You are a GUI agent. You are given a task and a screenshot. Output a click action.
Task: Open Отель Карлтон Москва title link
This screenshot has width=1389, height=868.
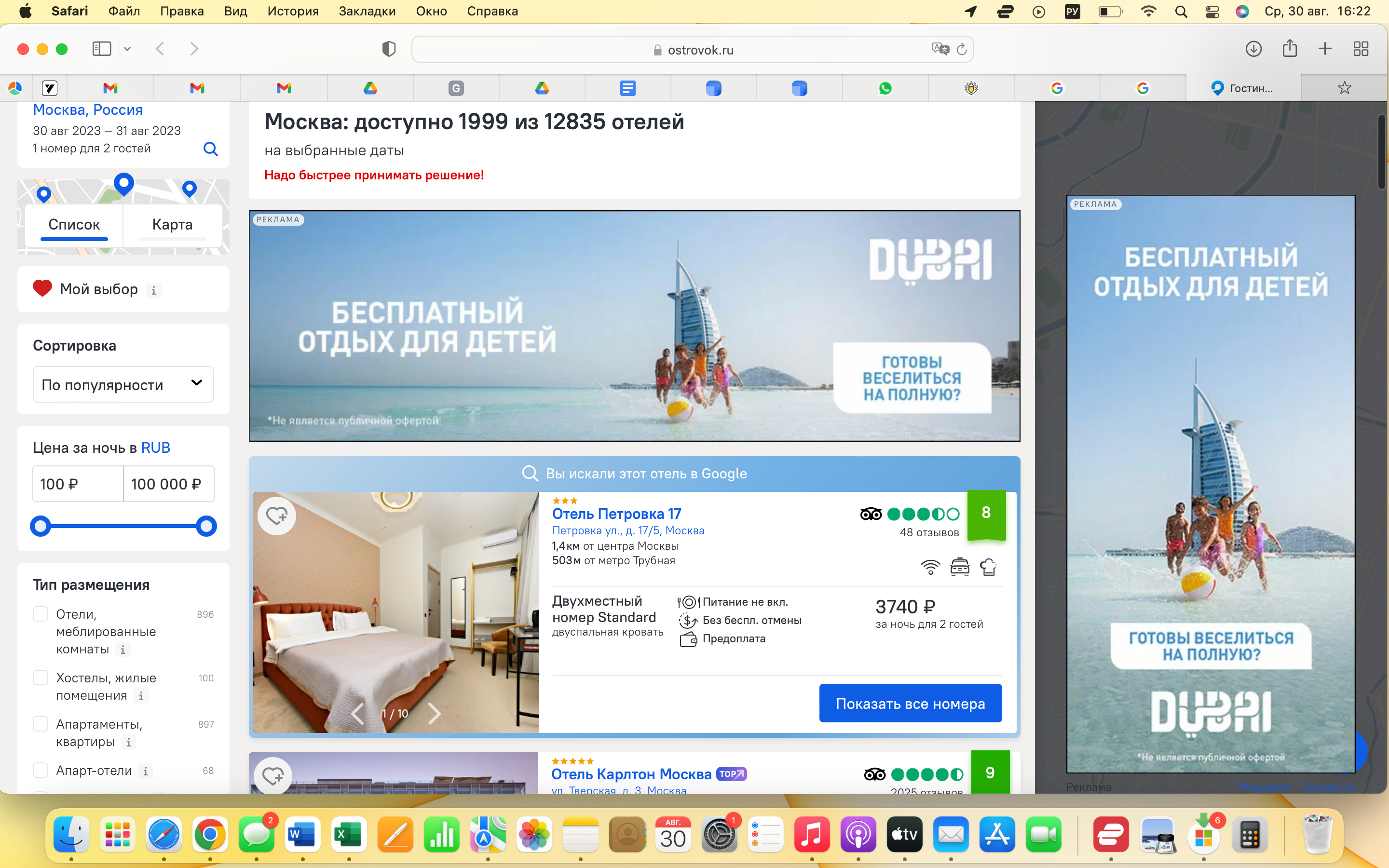click(x=631, y=774)
